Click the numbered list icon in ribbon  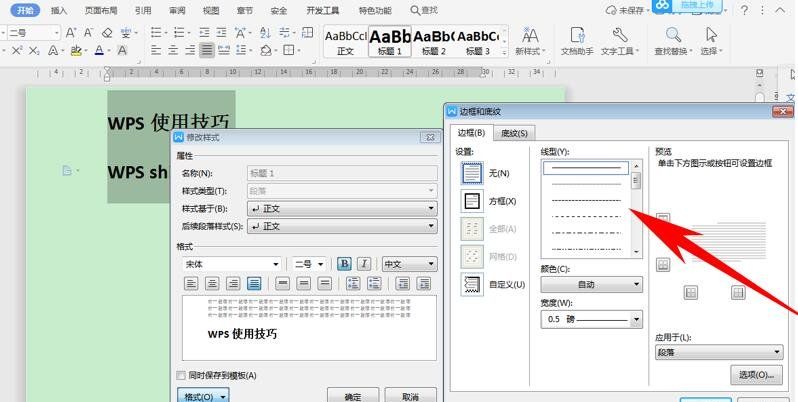pyautogui.click(x=179, y=33)
